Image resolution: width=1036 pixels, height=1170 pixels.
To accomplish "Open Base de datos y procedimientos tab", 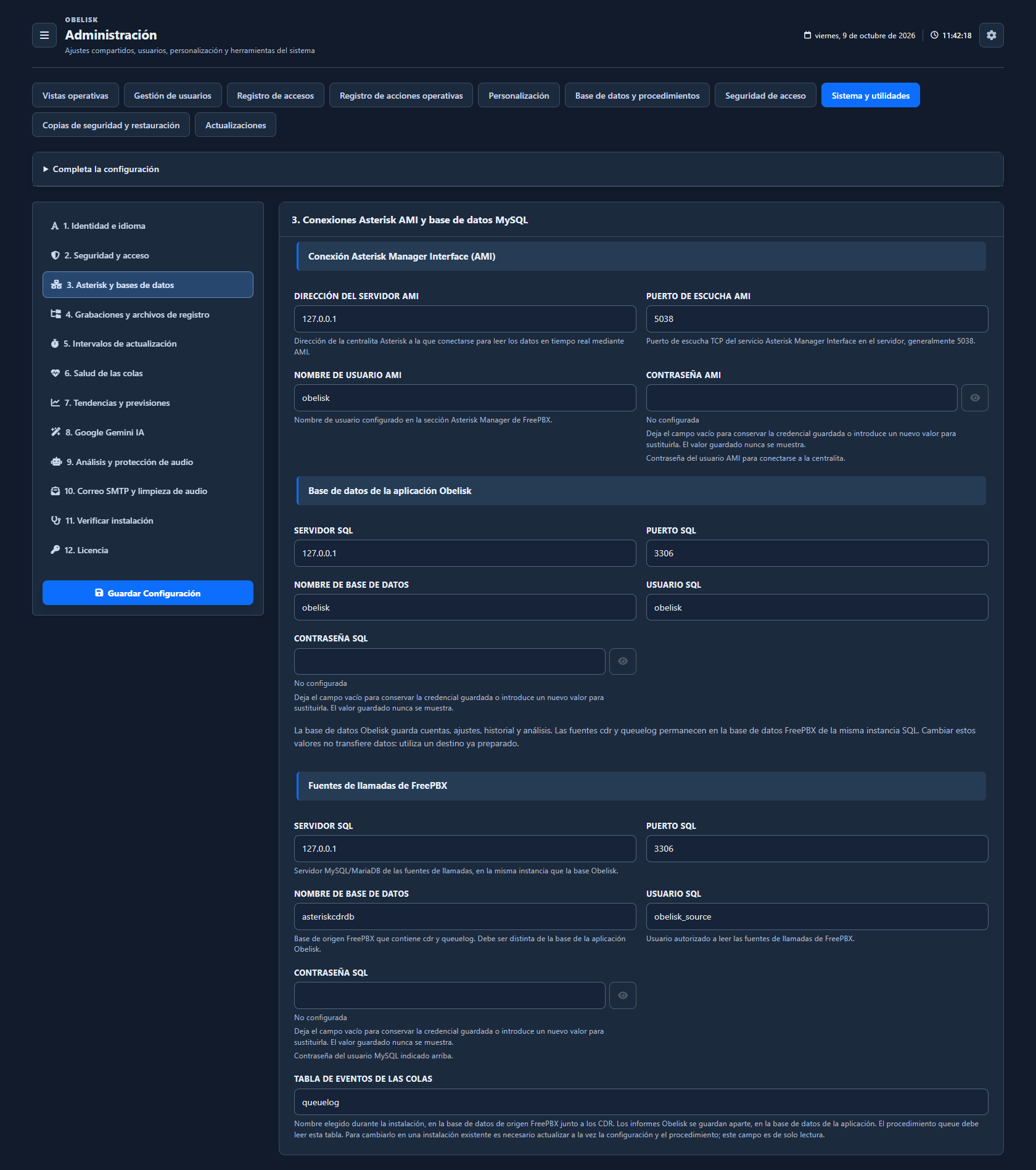I will (x=638, y=96).
